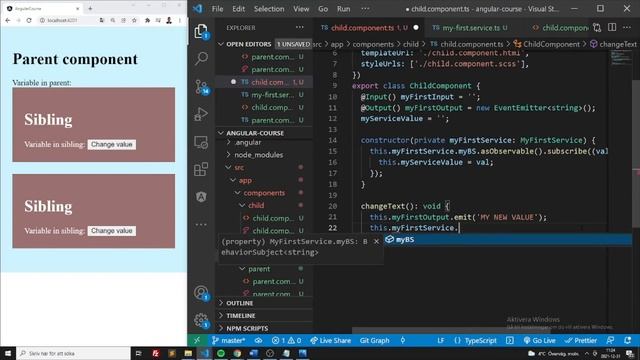Show additional activity bar views
The height and width of the screenshot is (360, 640).
[201, 224]
